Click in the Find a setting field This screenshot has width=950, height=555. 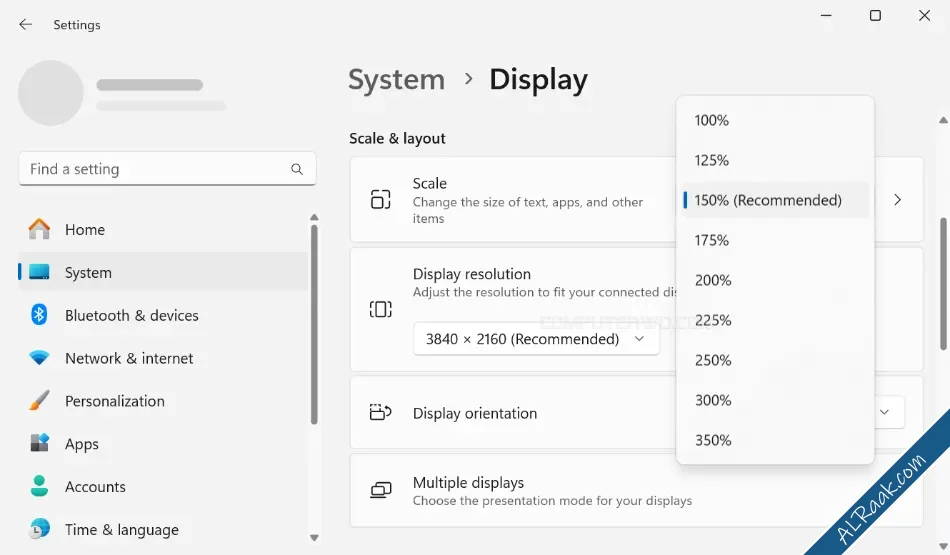pyautogui.click(x=167, y=169)
